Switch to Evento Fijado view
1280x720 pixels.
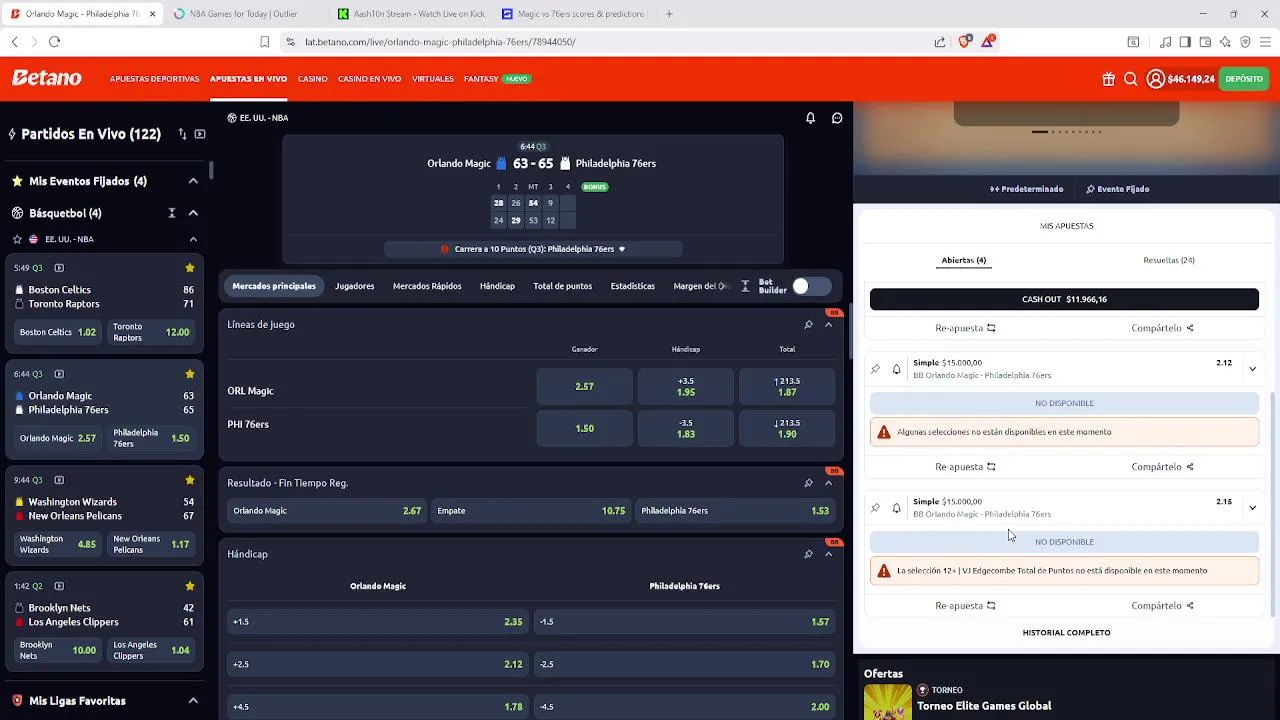pos(1117,189)
